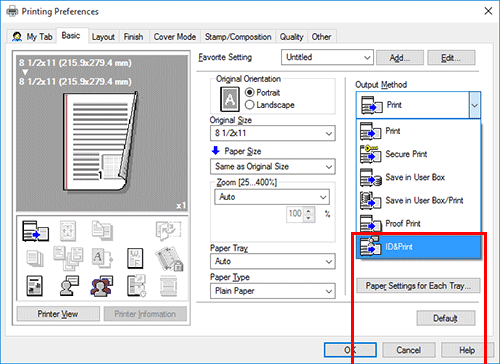The image size is (500, 364).
Task: Increase zoom percentage with the up arrow
Action: (309, 211)
